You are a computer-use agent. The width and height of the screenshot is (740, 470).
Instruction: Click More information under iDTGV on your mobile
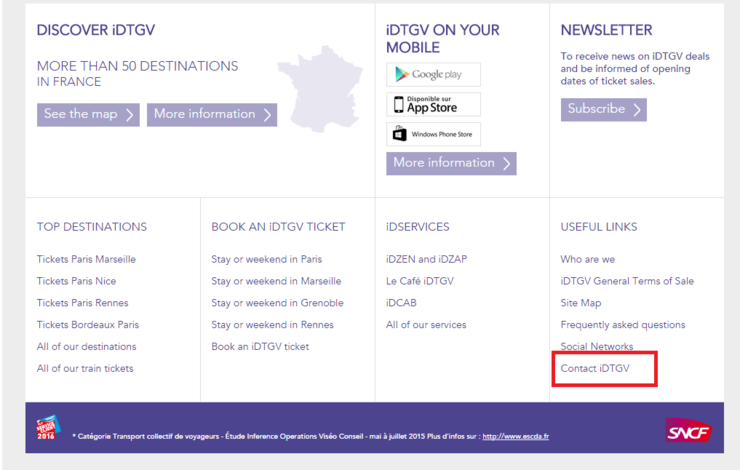click(x=451, y=163)
